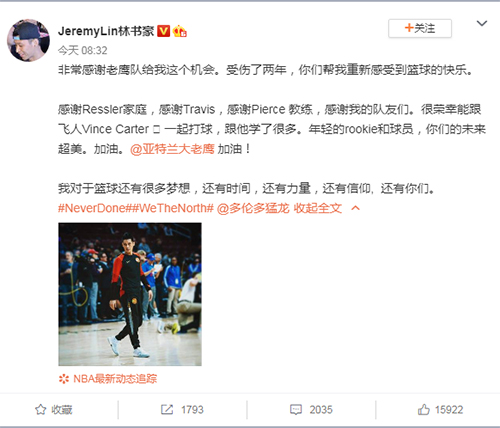Open the NBA最新动态追踪 link
This screenshot has height=428, width=500.
(x=115, y=379)
